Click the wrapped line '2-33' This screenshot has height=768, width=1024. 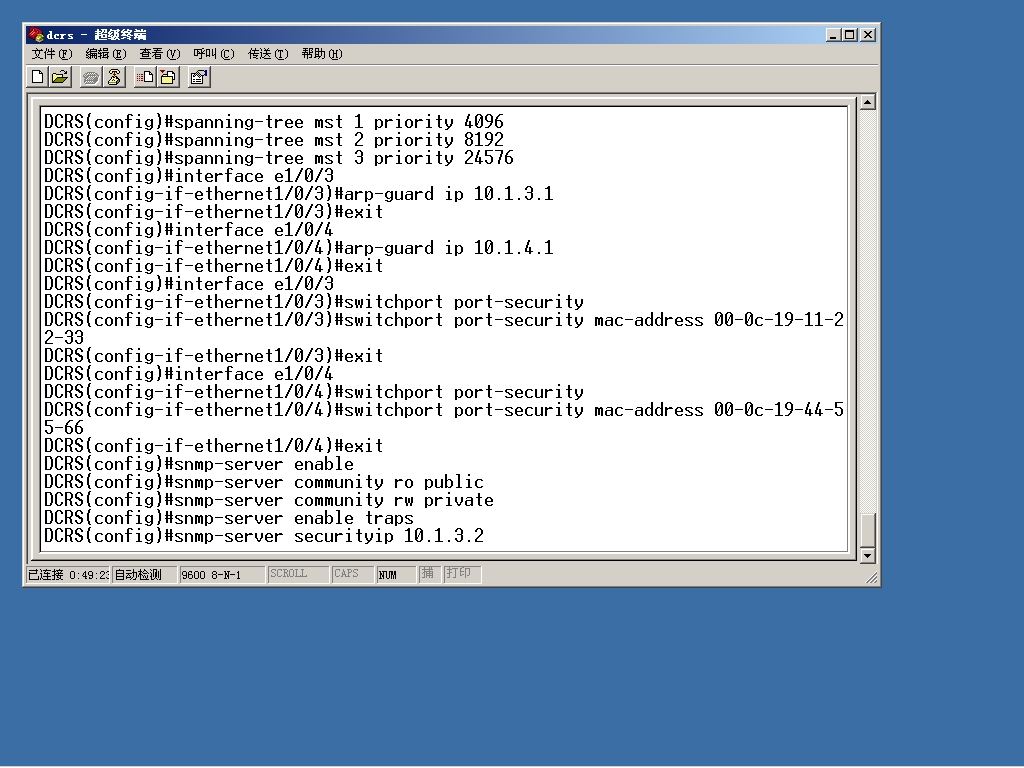click(x=64, y=338)
